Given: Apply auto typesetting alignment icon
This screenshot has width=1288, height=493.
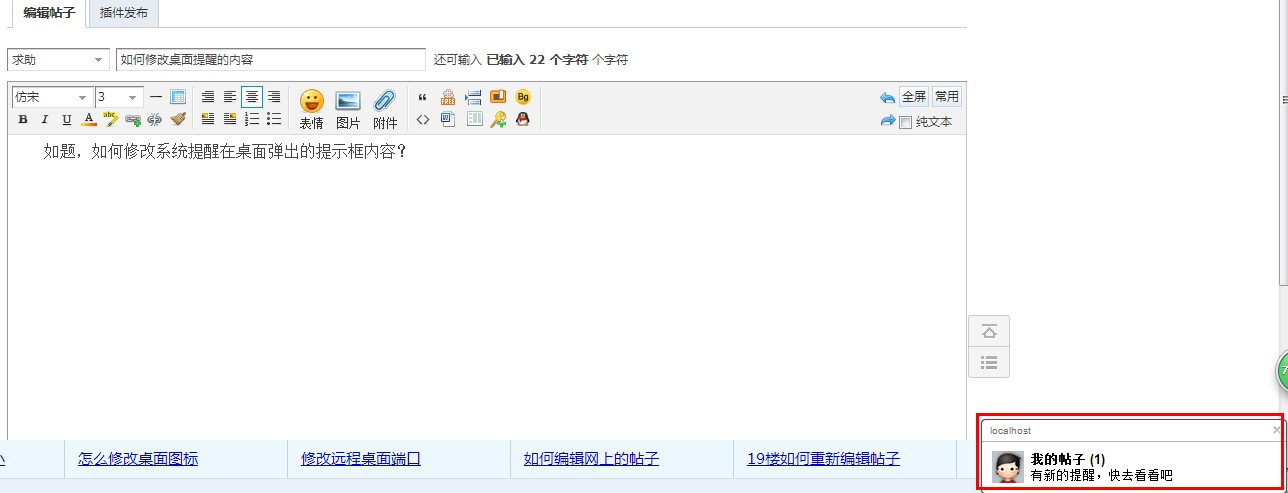Looking at the screenshot, I should pos(208,97).
